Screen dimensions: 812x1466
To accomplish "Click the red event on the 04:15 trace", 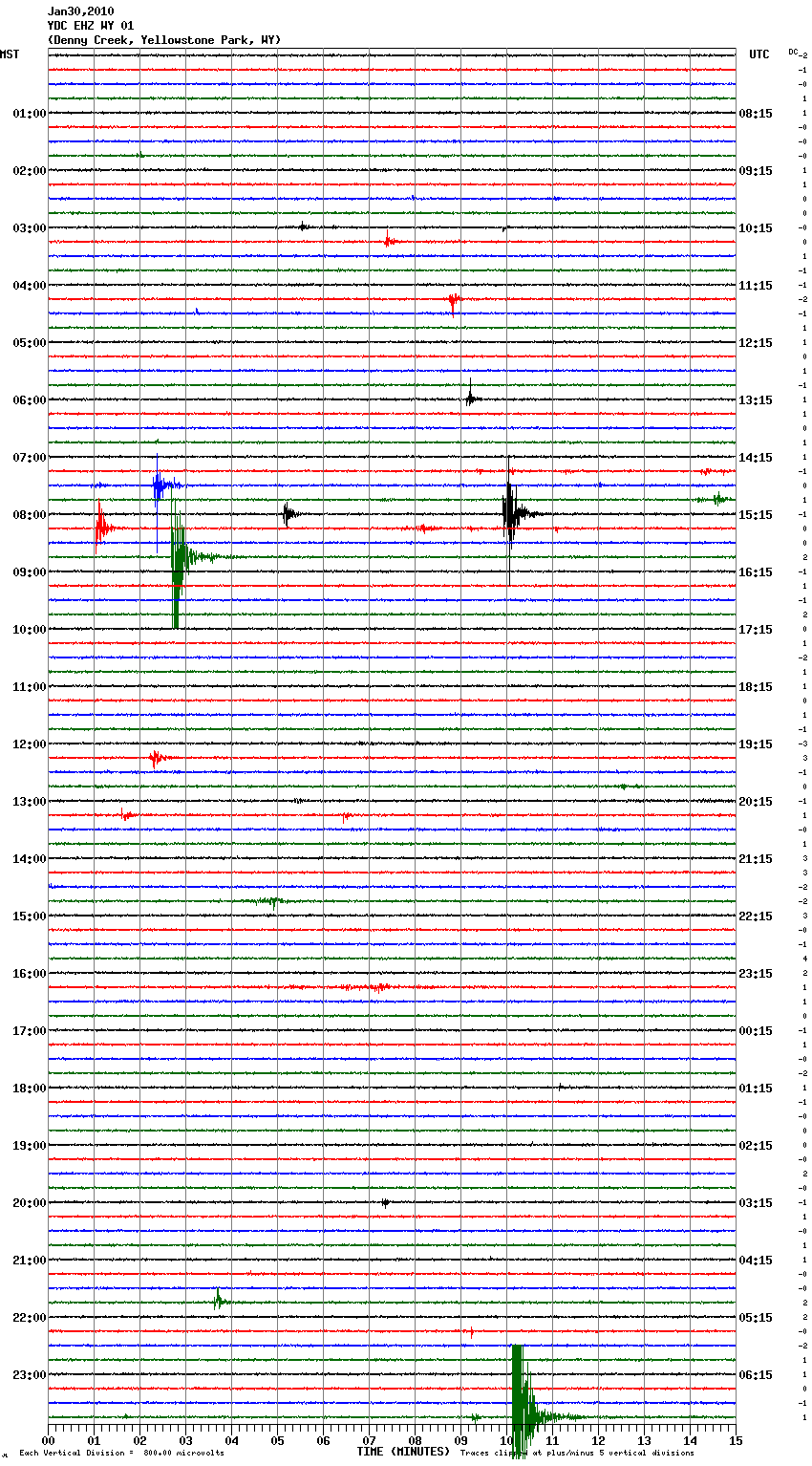I will 454,300.
